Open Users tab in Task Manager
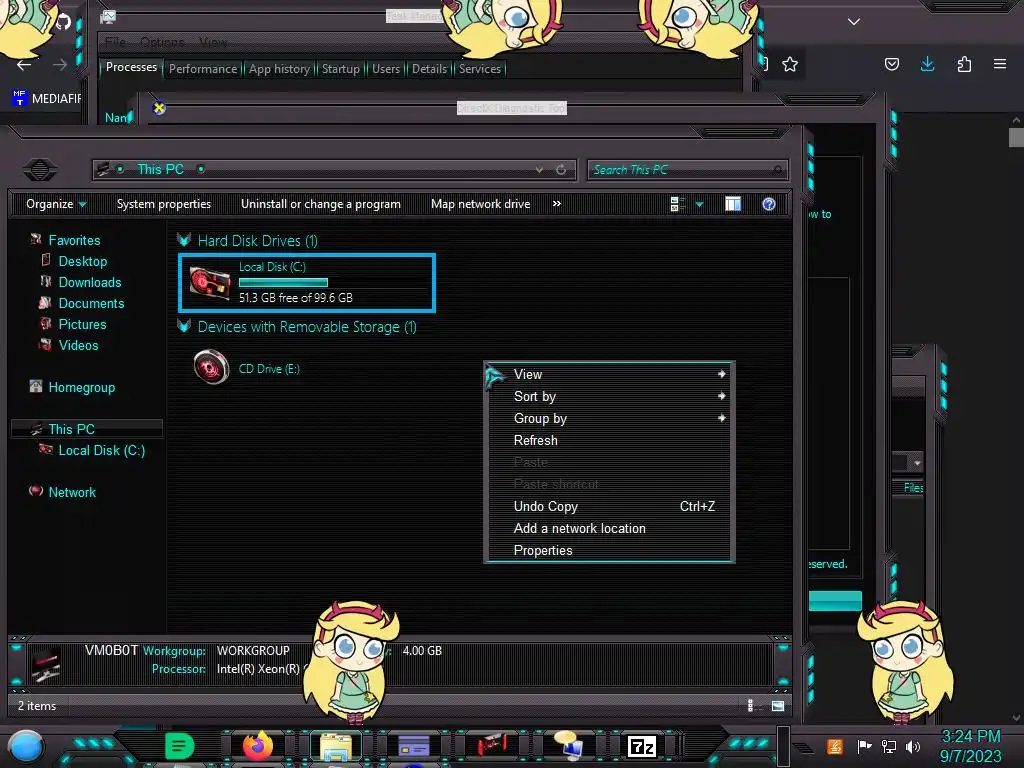Screen dimensions: 1024x768 [x=386, y=69]
